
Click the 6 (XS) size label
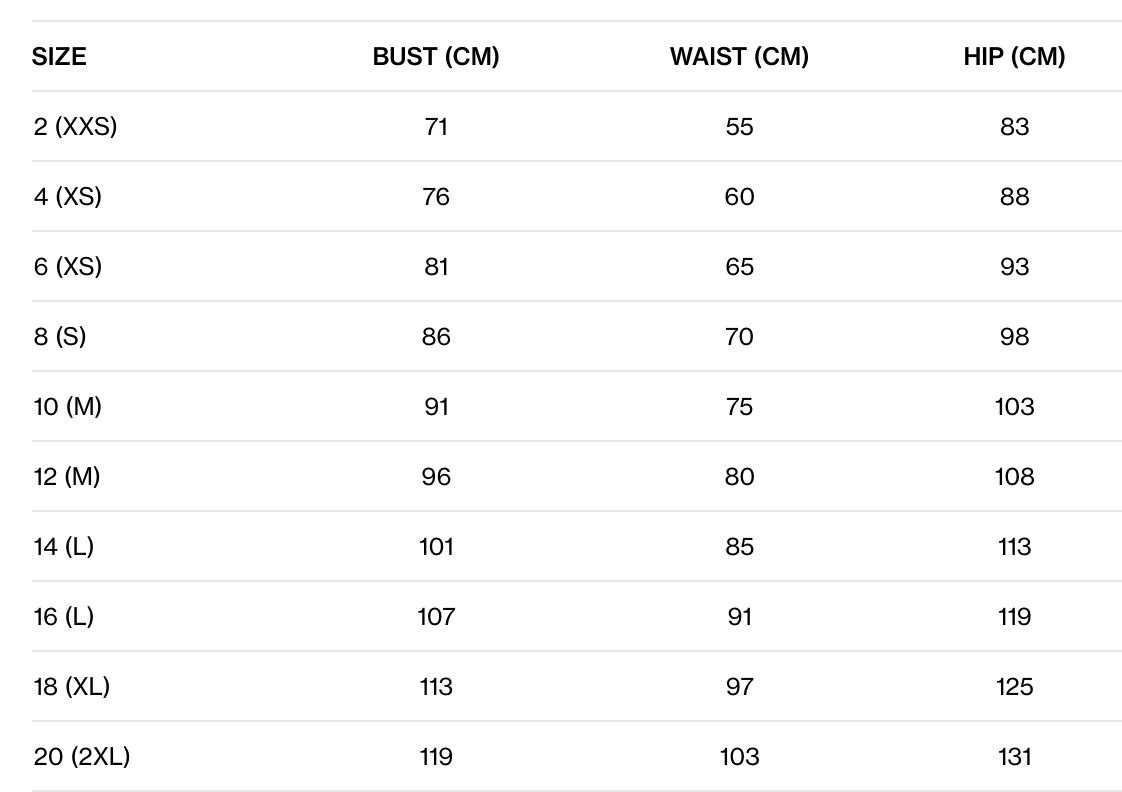click(68, 267)
